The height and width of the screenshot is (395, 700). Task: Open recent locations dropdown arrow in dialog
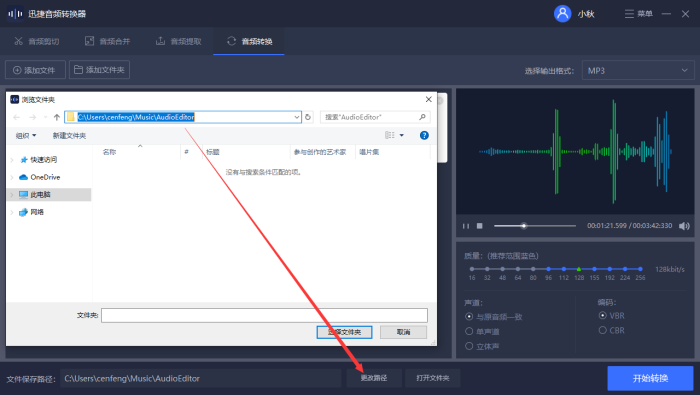pos(45,117)
